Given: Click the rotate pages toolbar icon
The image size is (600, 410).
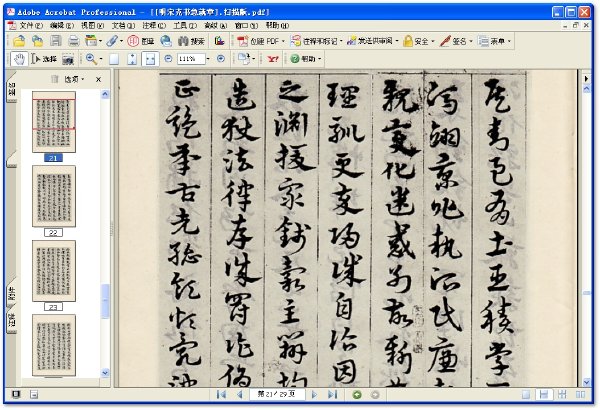Looking at the screenshot, I should [243, 59].
